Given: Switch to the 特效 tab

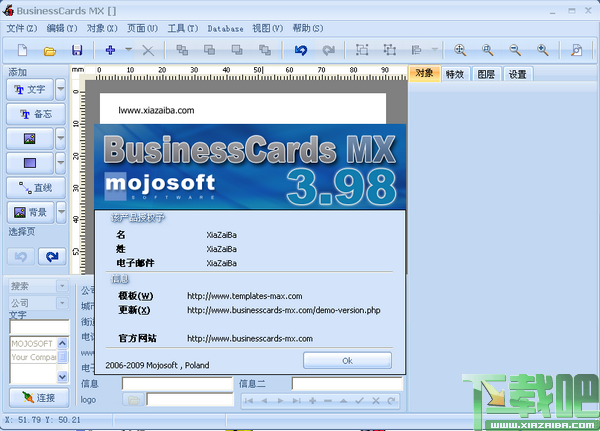Looking at the screenshot, I should [455, 74].
